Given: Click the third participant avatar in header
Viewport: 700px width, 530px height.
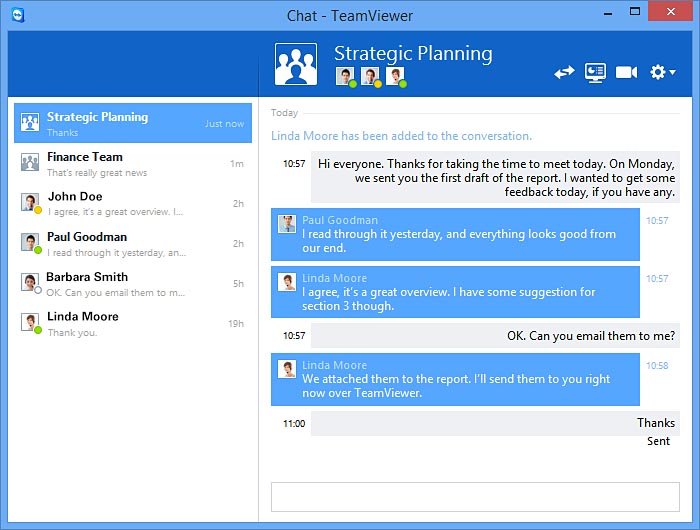Looking at the screenshot, I should coord(396,76).
